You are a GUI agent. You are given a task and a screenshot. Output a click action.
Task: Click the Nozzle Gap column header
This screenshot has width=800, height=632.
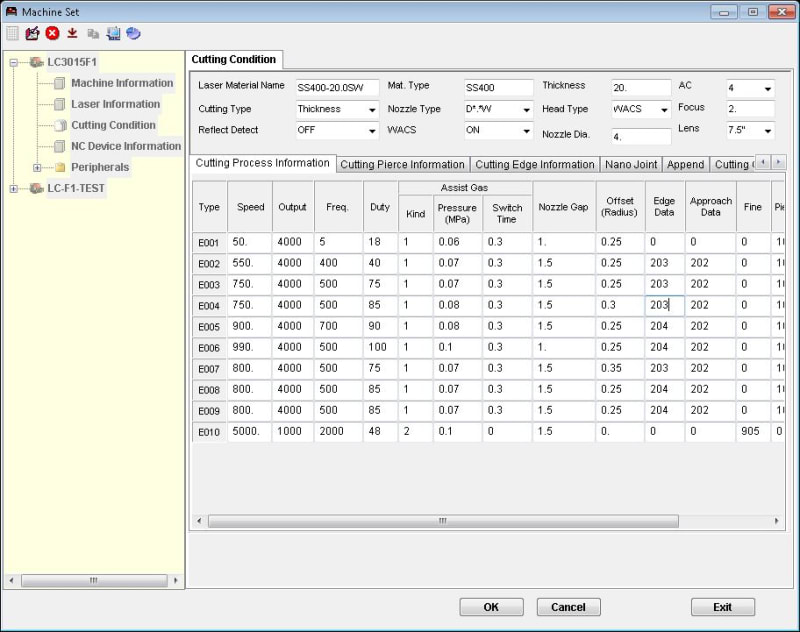(x=563, y=207)
